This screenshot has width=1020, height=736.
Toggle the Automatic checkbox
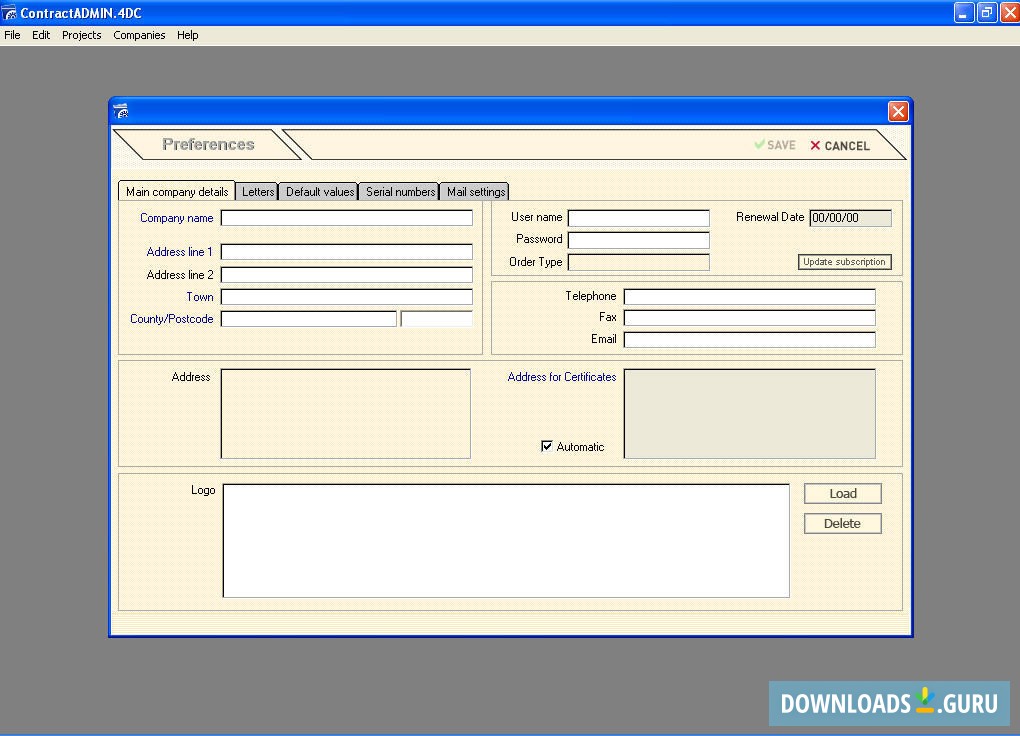tap(547, 446)
